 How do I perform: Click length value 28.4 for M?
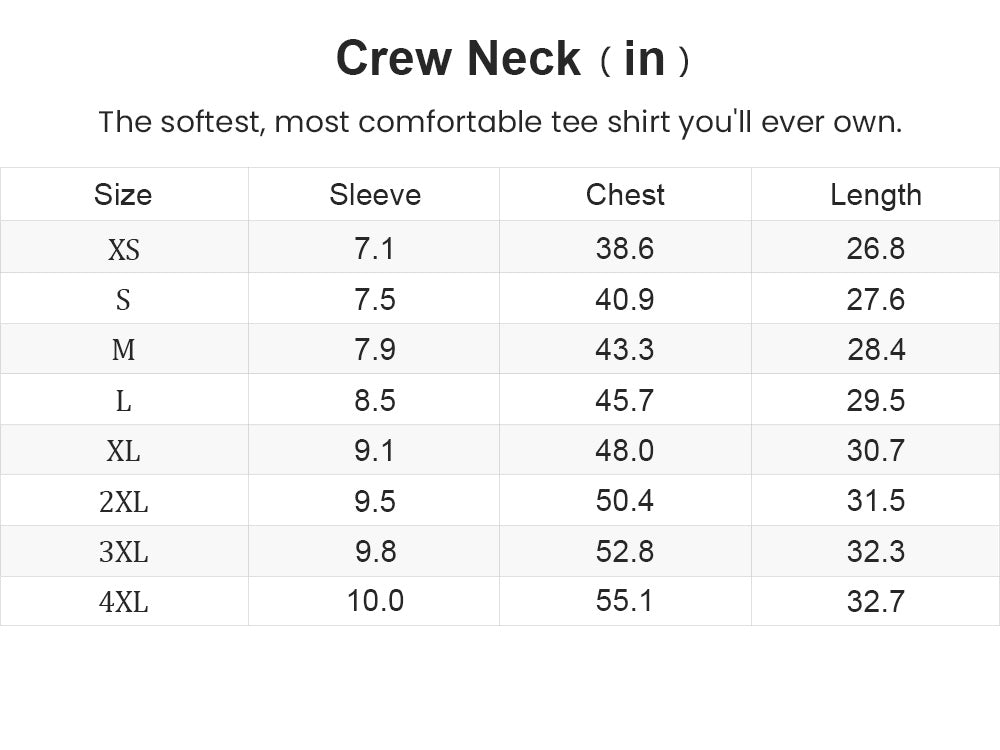pos(876,349)
